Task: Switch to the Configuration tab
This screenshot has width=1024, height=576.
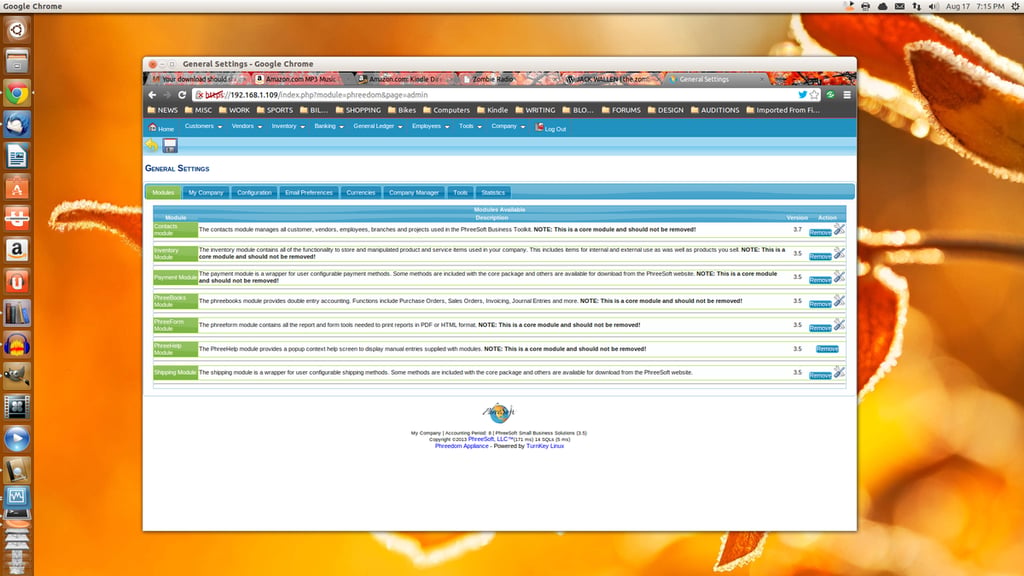Action: coord(254,193)
